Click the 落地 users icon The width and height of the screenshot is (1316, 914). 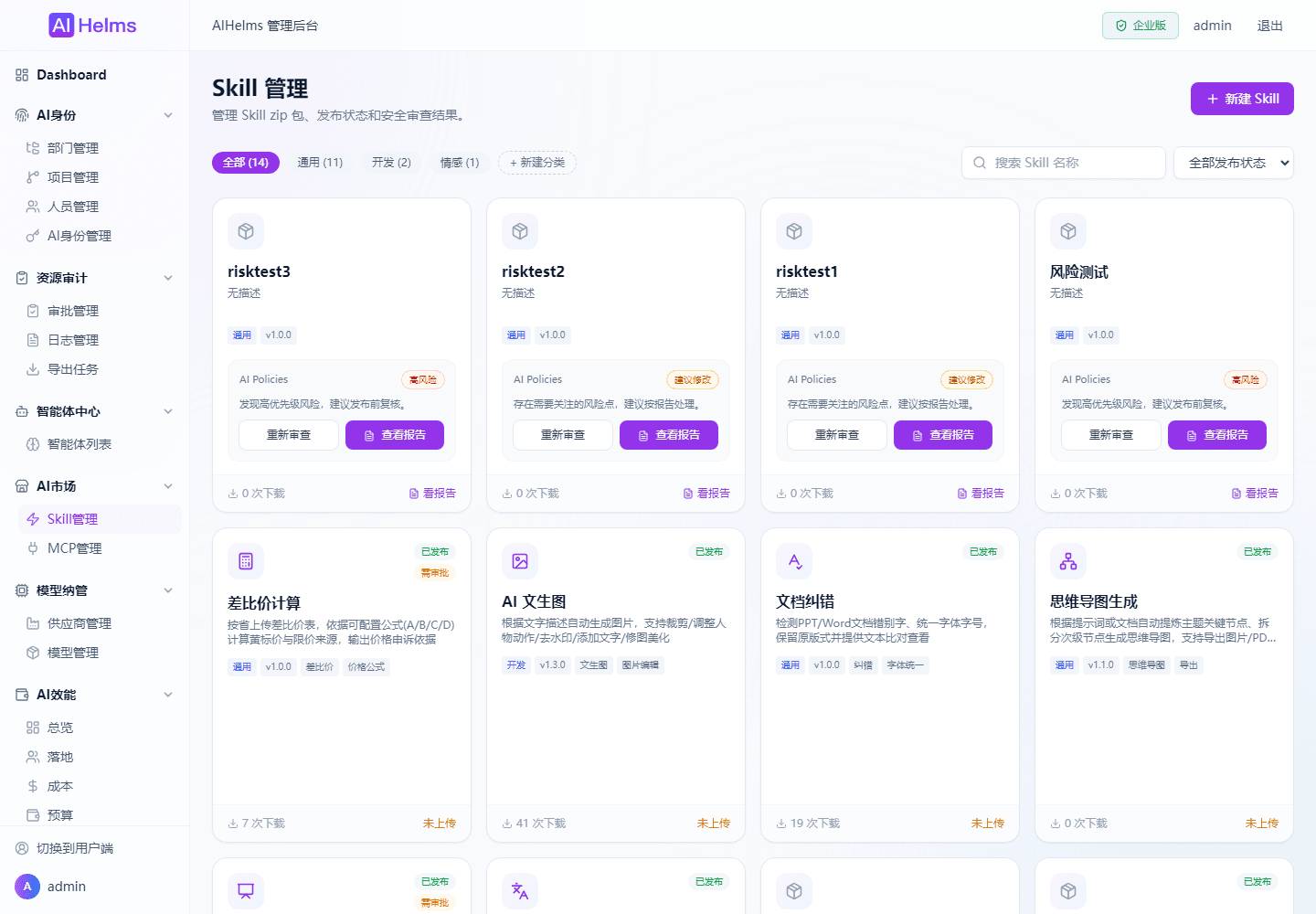tap(33, 757)
